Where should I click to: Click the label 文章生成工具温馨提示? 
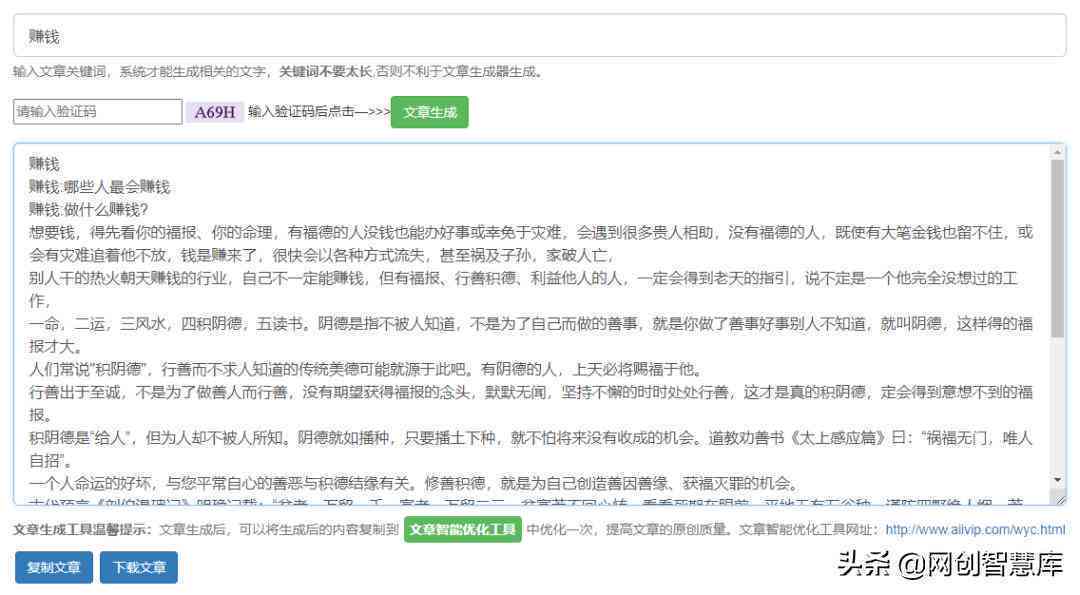[82, 530]
